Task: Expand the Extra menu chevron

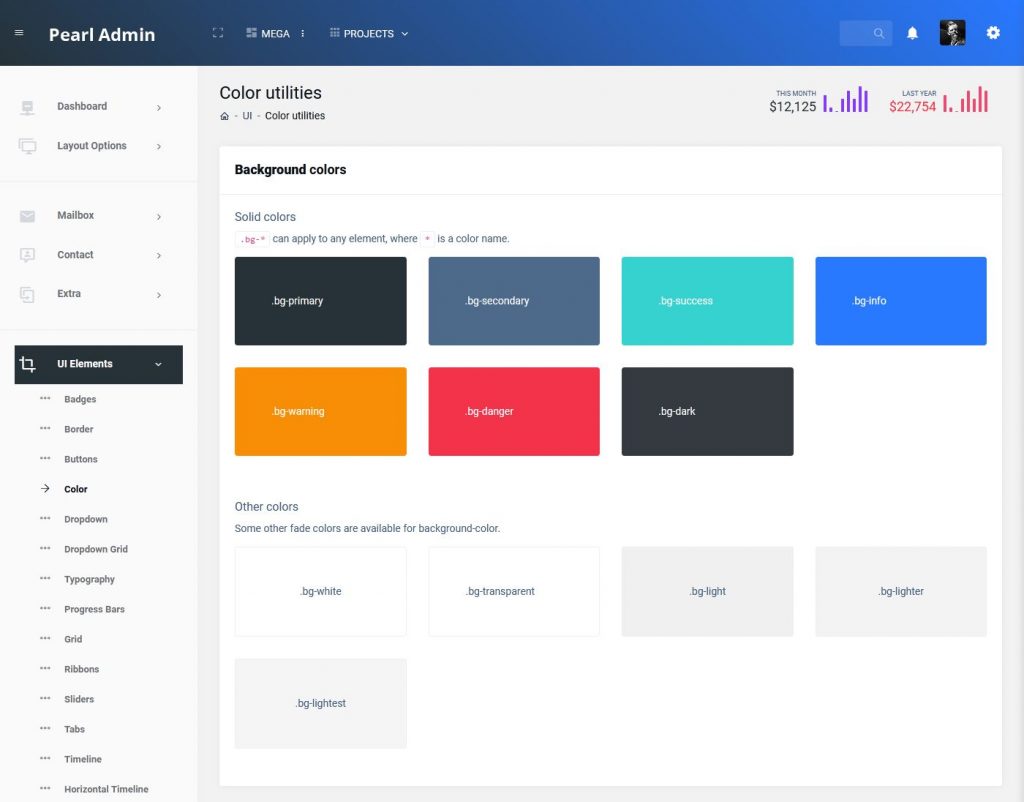Action: click(x=159, y=295)
